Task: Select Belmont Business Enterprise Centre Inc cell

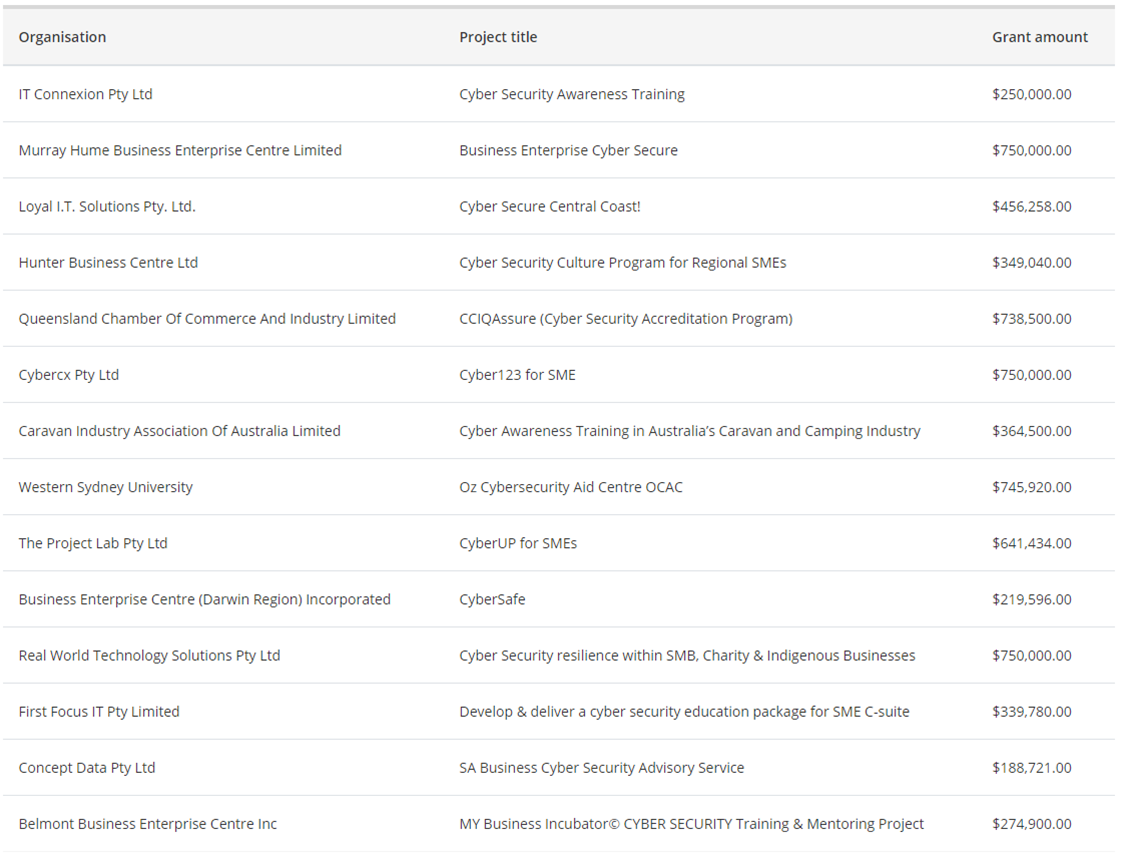Action: 148,824
